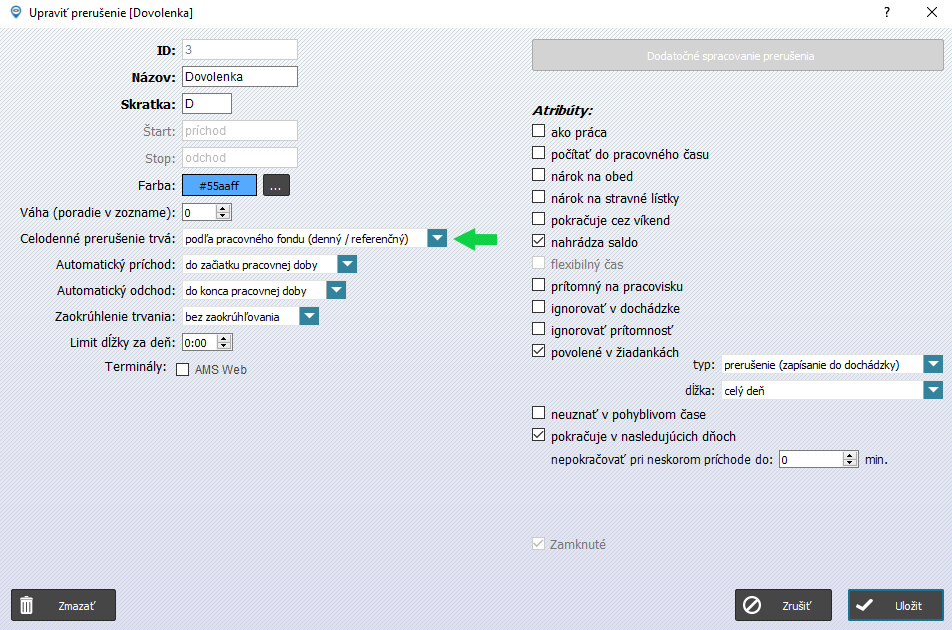Open color picker with the ellipsis button
This screenshot has width=952, height=630.
point(276,185)
